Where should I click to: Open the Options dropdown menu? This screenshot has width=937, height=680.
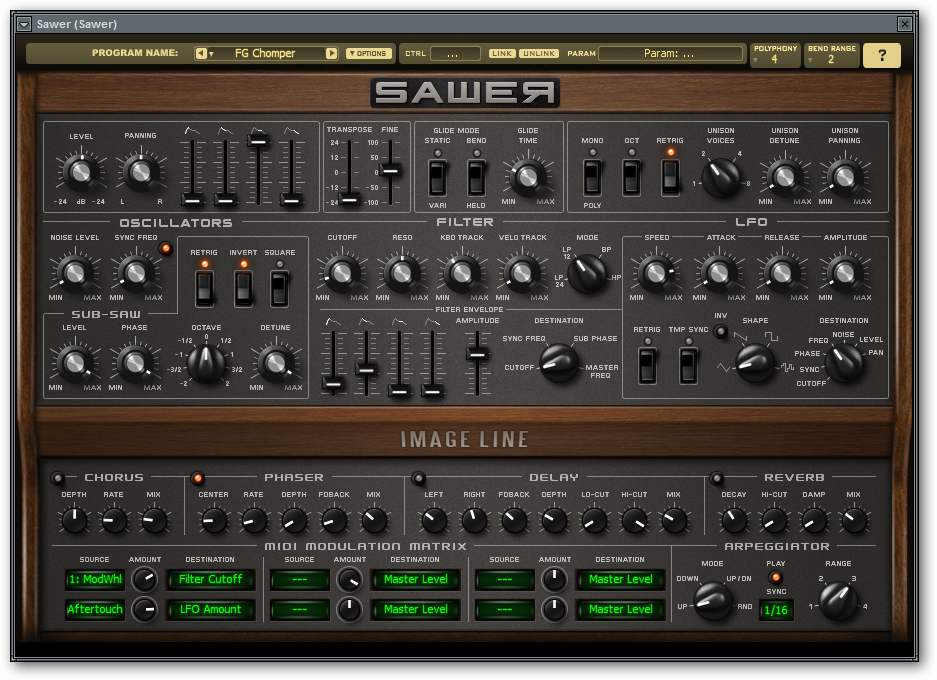pyautogui.click(x=369, y=54)
